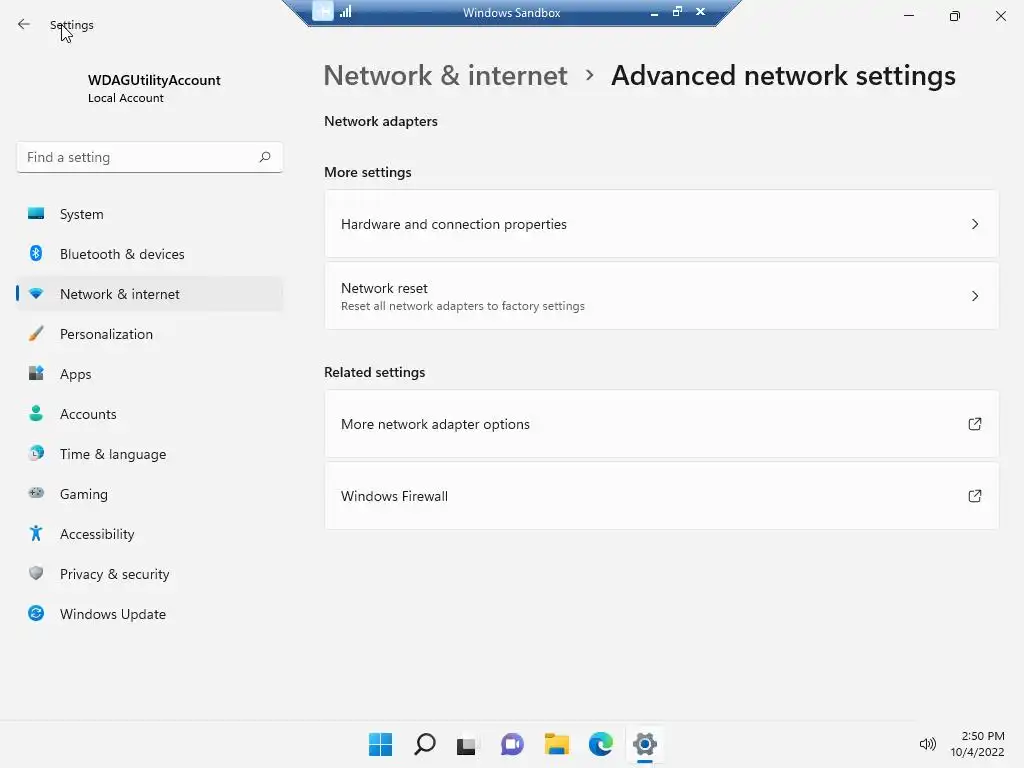
Task: Click the search magnifier in Find a setting
Action: (265, 157)
